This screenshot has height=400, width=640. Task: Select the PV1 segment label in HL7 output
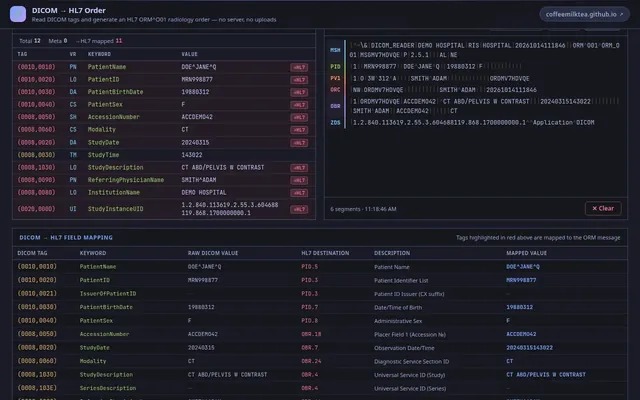335,78
